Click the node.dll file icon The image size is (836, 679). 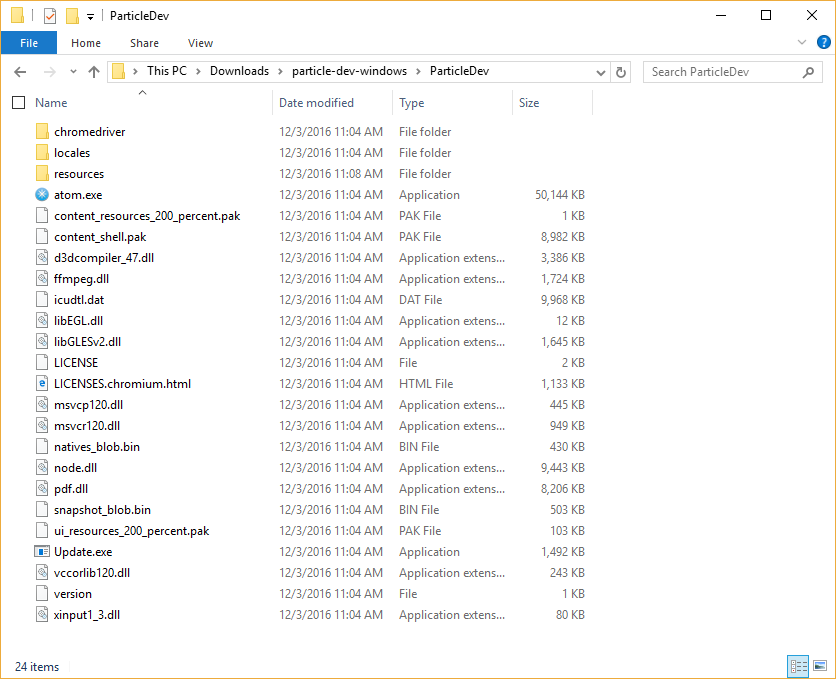[x=42, y=467]
